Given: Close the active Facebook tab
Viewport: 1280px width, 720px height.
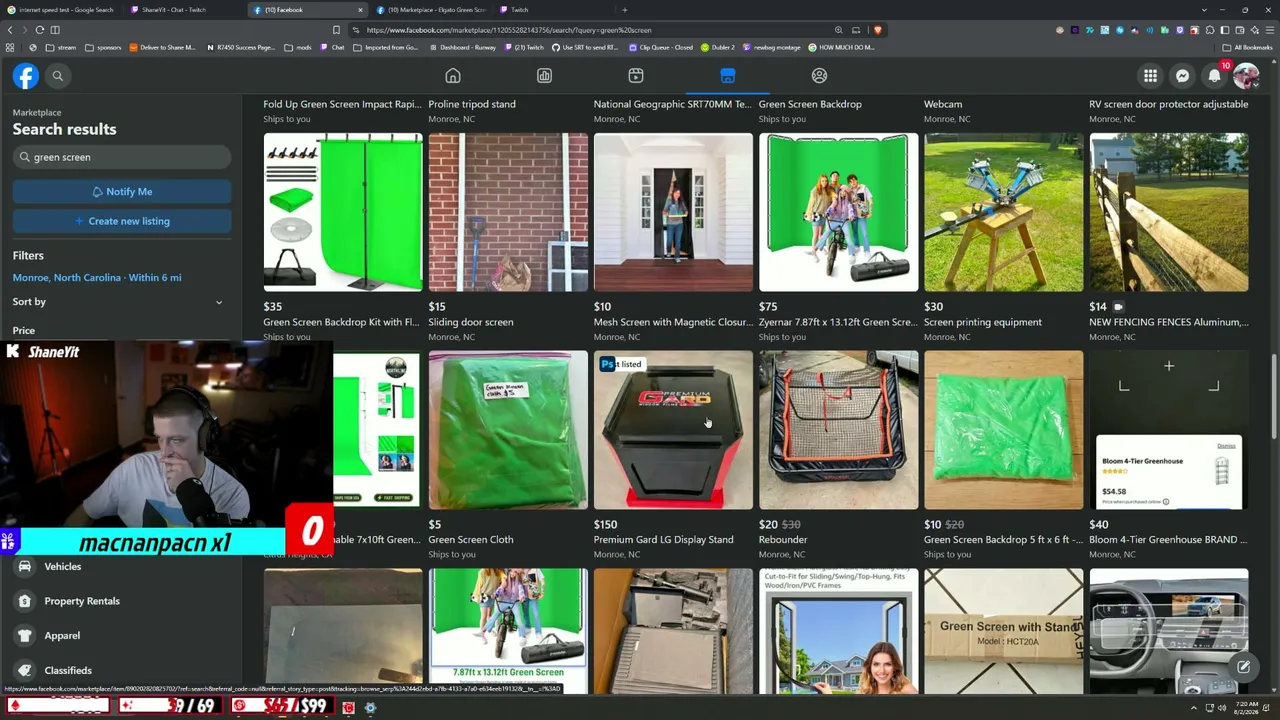Looking at the screenshot, I should coord(360,10).
